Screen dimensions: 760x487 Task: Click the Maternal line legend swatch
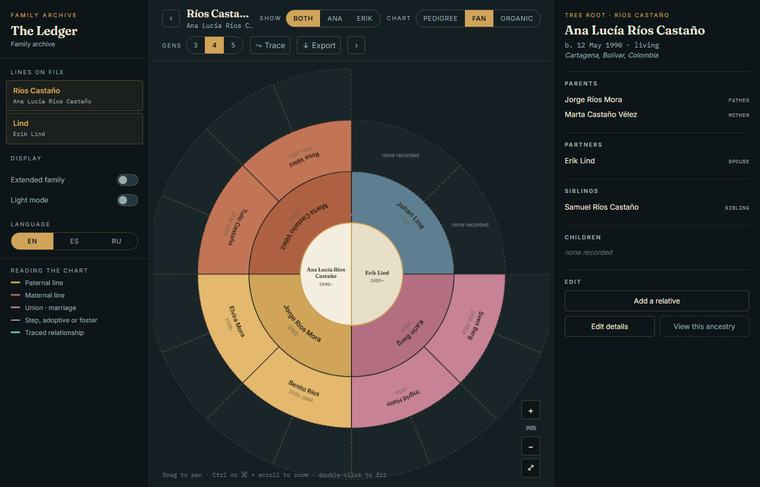point(16,295)
